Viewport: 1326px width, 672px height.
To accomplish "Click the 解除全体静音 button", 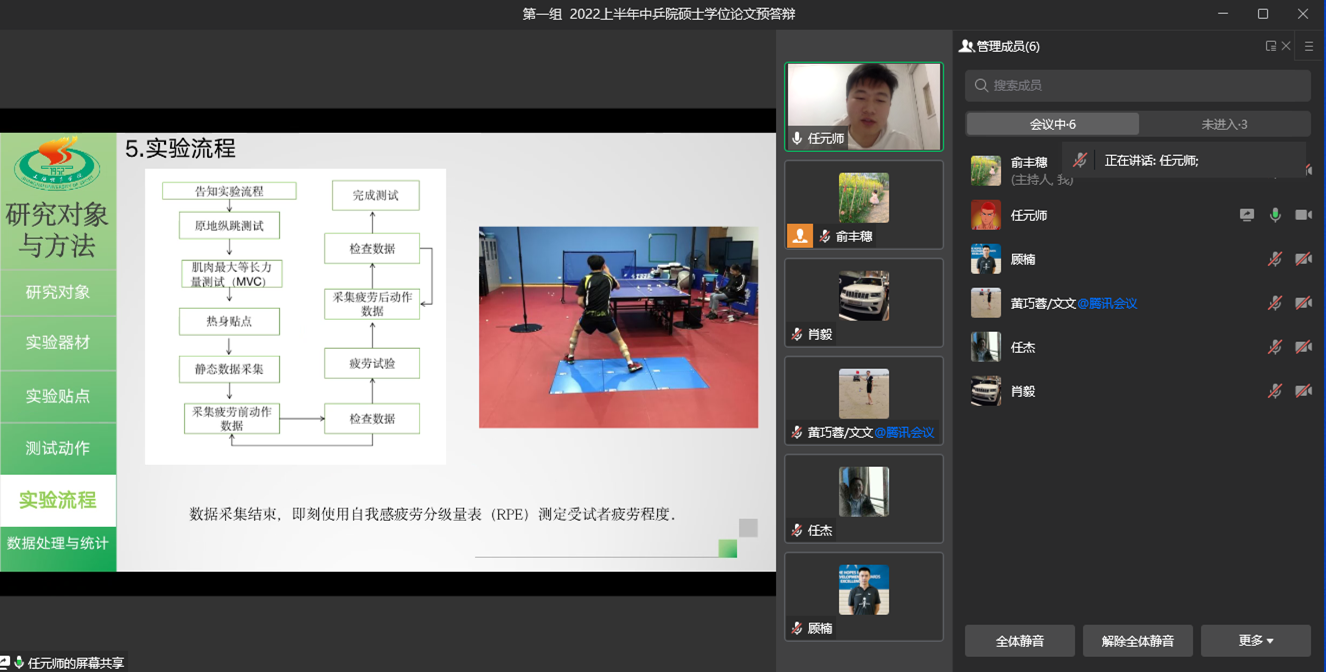I will pos(1137,641).
